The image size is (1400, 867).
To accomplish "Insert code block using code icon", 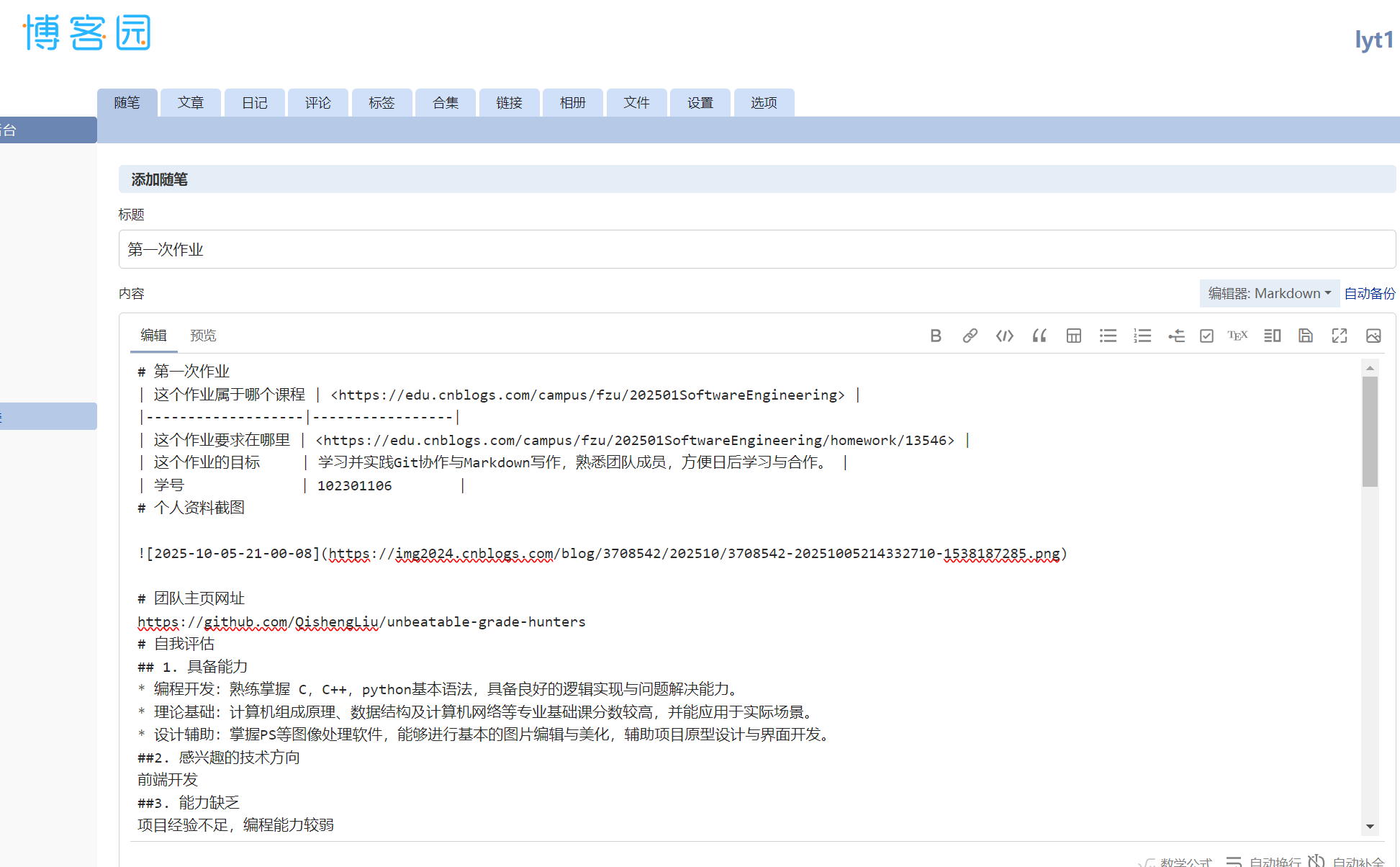I will click(1004, 336).
